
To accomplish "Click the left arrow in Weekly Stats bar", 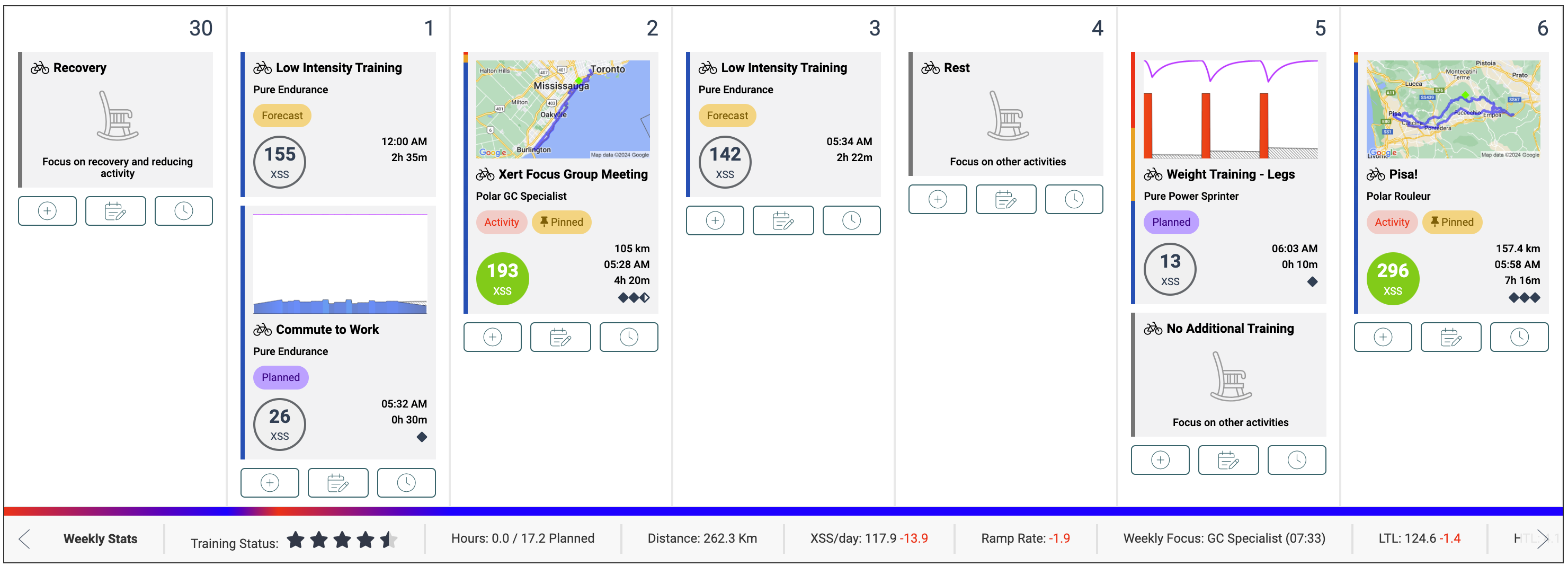I will 25,538.
